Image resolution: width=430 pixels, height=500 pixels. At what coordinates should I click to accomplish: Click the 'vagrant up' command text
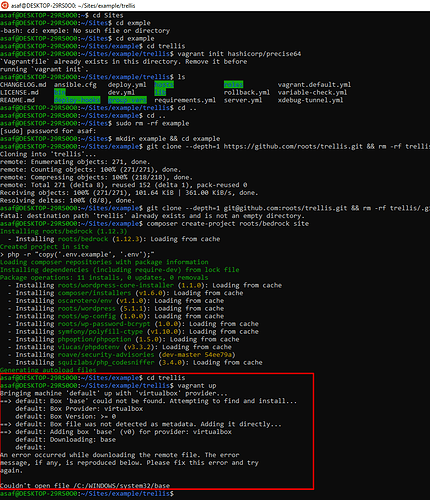[x=197, y=385]
